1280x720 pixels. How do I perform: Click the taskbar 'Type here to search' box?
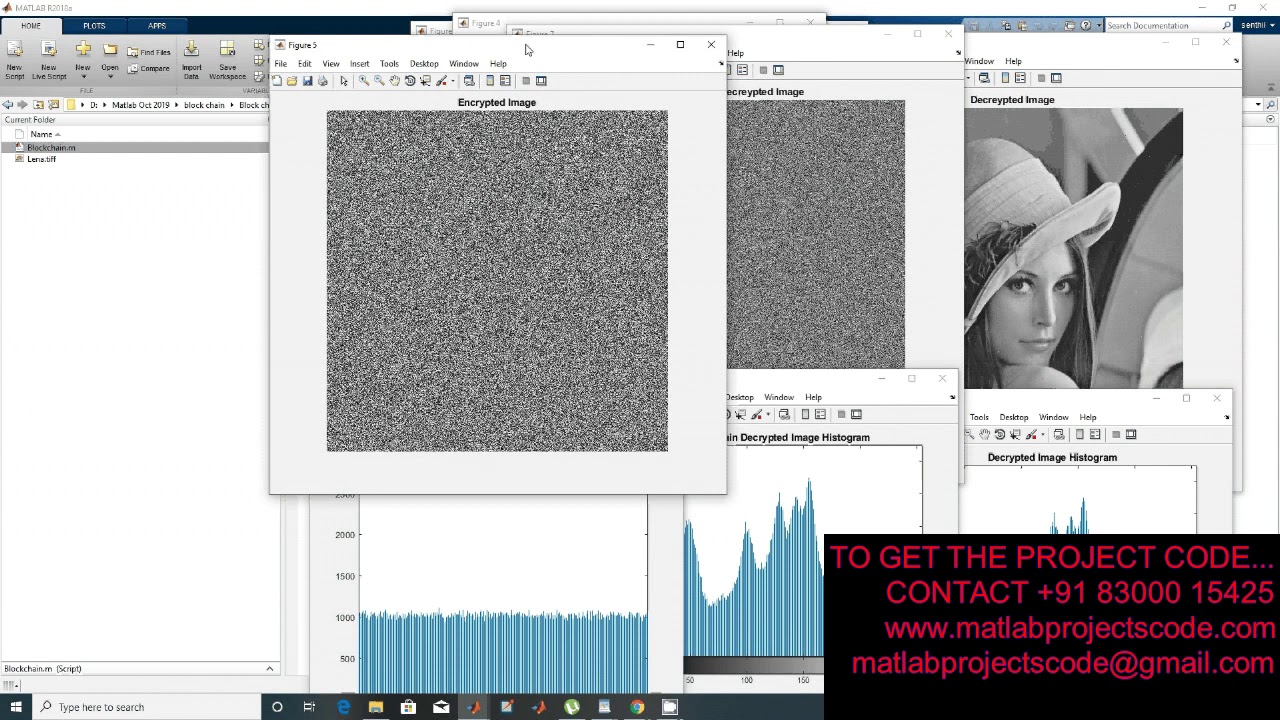tap(147, 707)
